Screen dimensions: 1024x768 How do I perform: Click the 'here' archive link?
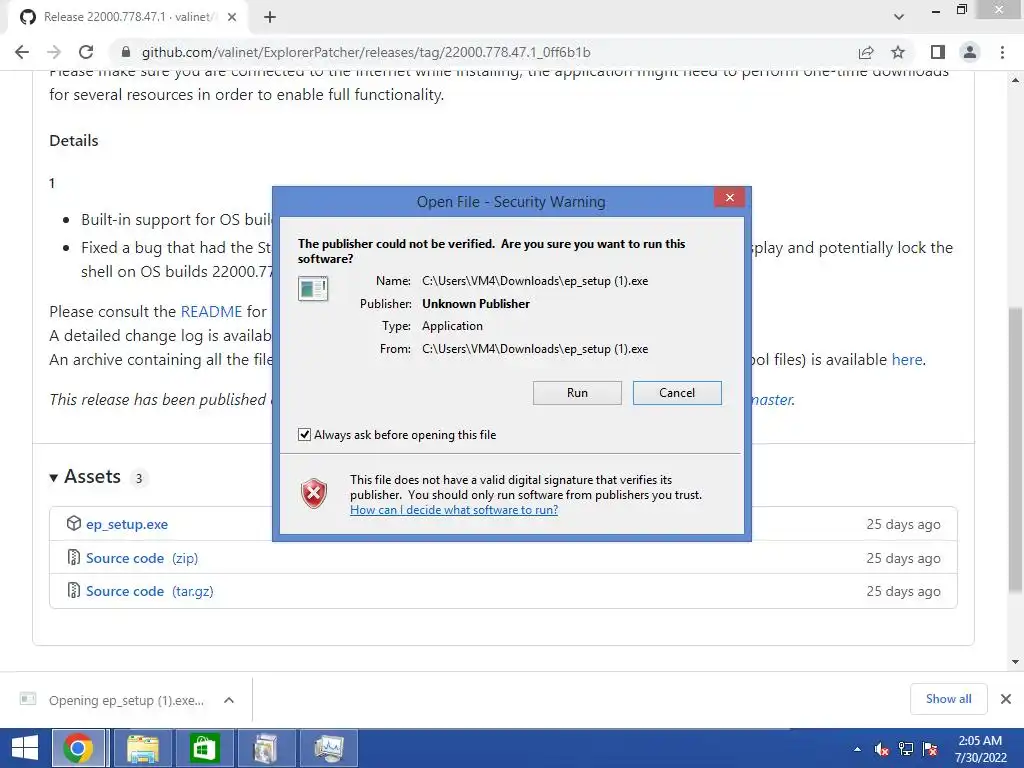coord(907,359)
